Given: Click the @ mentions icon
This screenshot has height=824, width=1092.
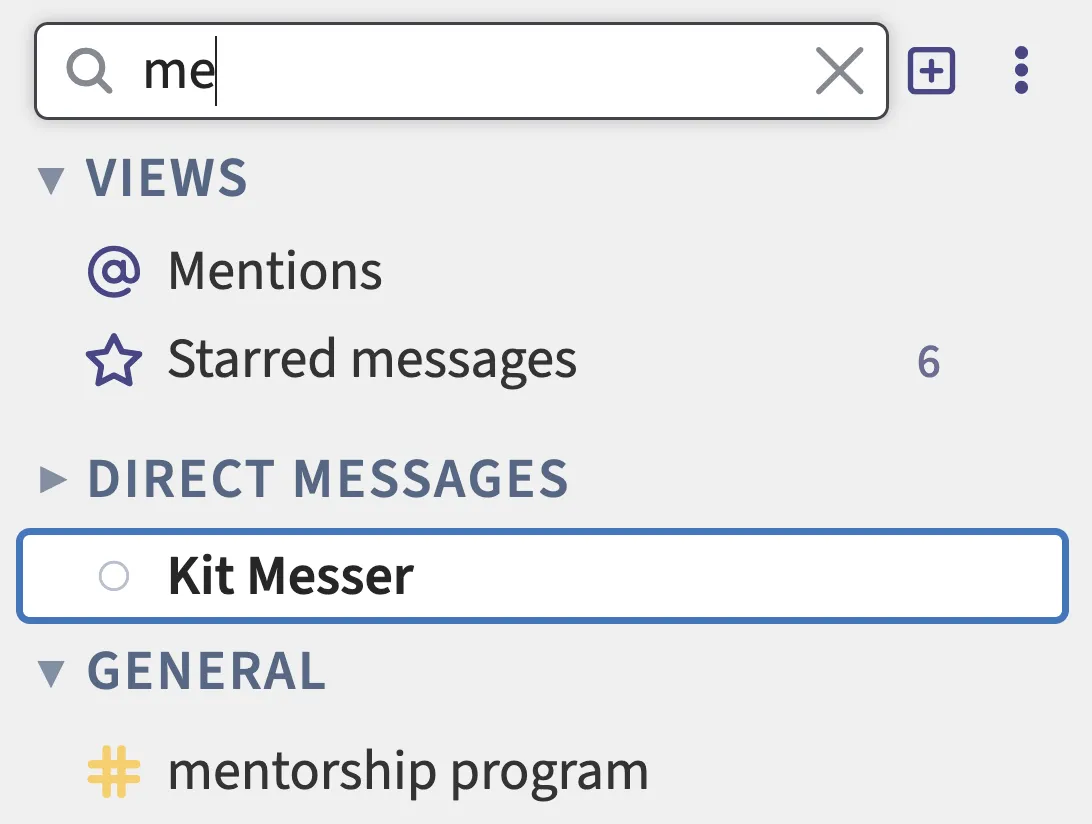Looking at the screenshot, I should pyautogui.click(x=113, y=271).
